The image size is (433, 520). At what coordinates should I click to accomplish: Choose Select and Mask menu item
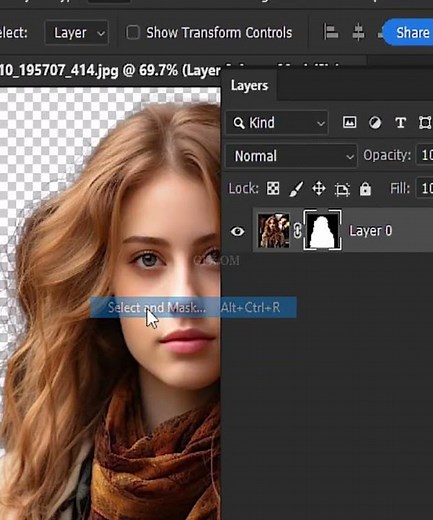[x=193, y=307]
